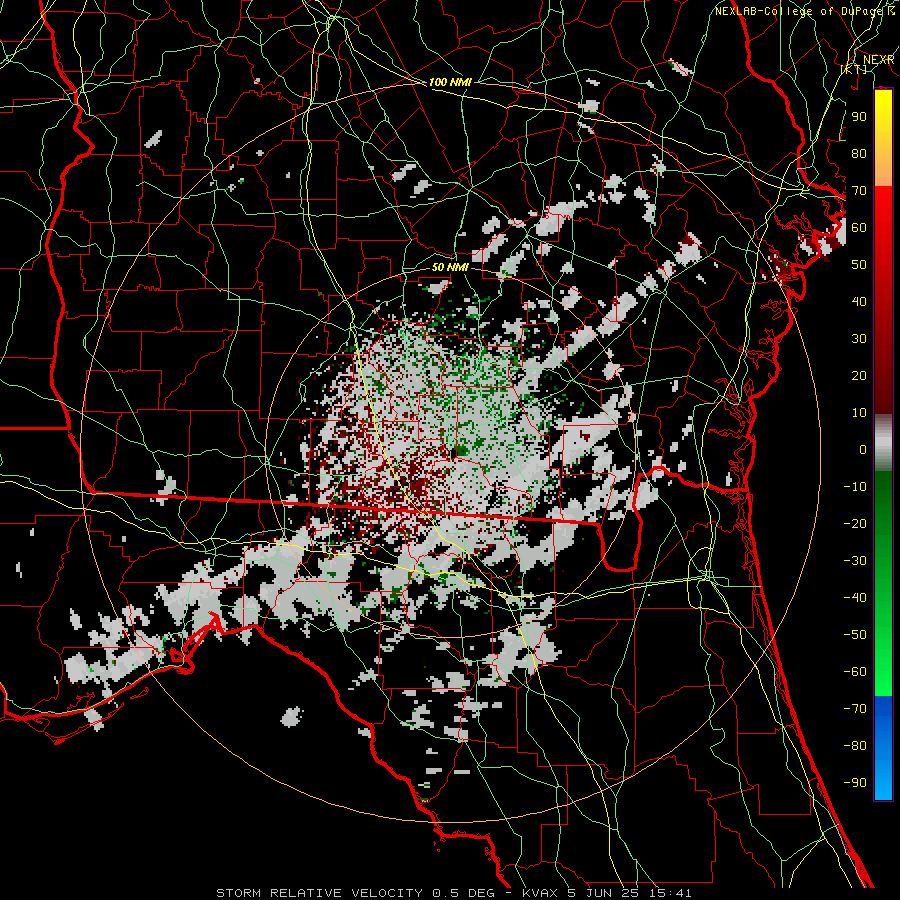
Task: Click the 90 value on the velocity scale
Action: [859, 117]
